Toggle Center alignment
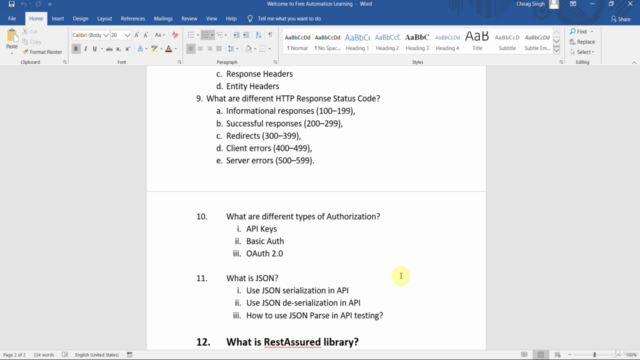 (200, 49)
